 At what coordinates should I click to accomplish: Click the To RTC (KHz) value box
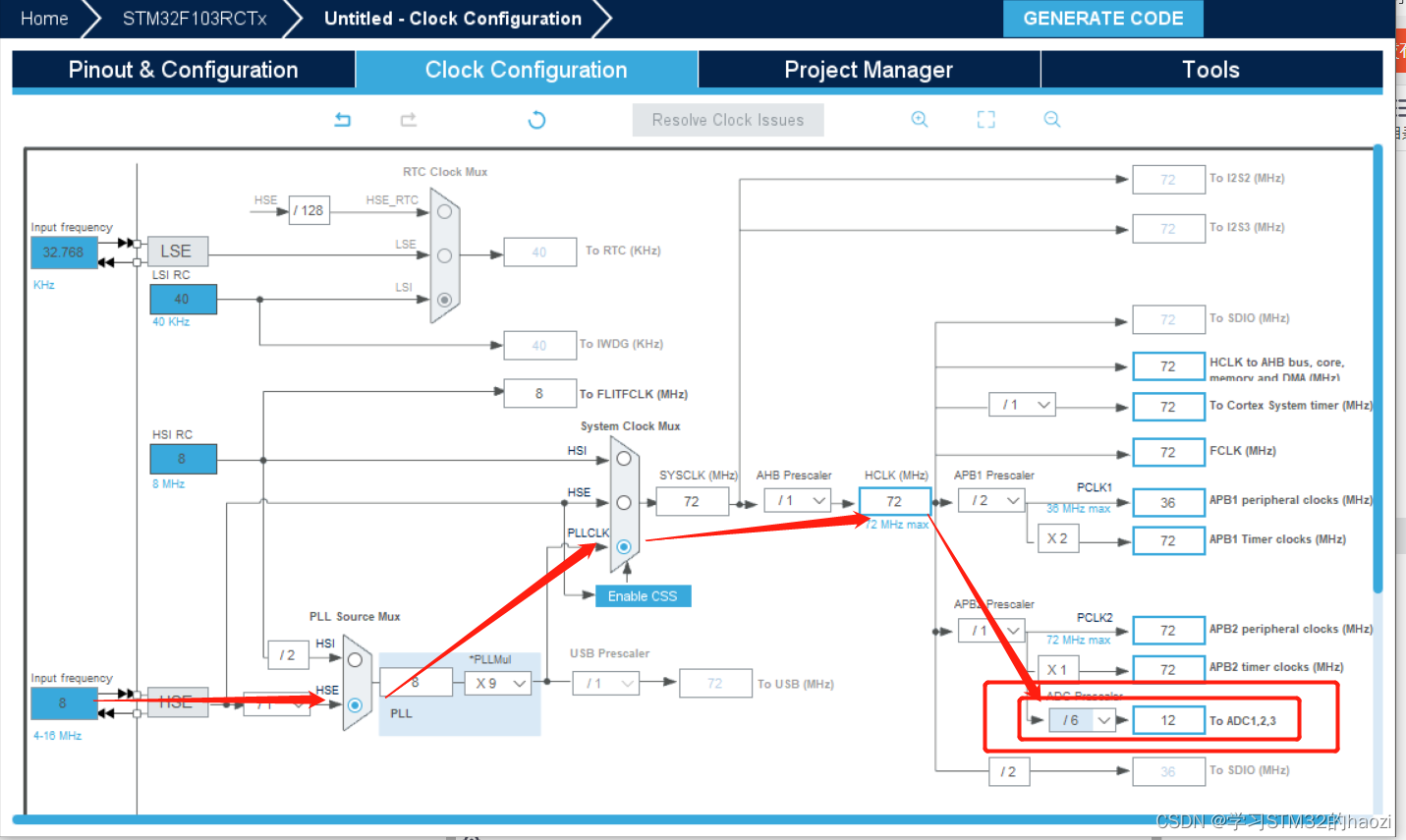pyautogui.click(x=539, y=252)
